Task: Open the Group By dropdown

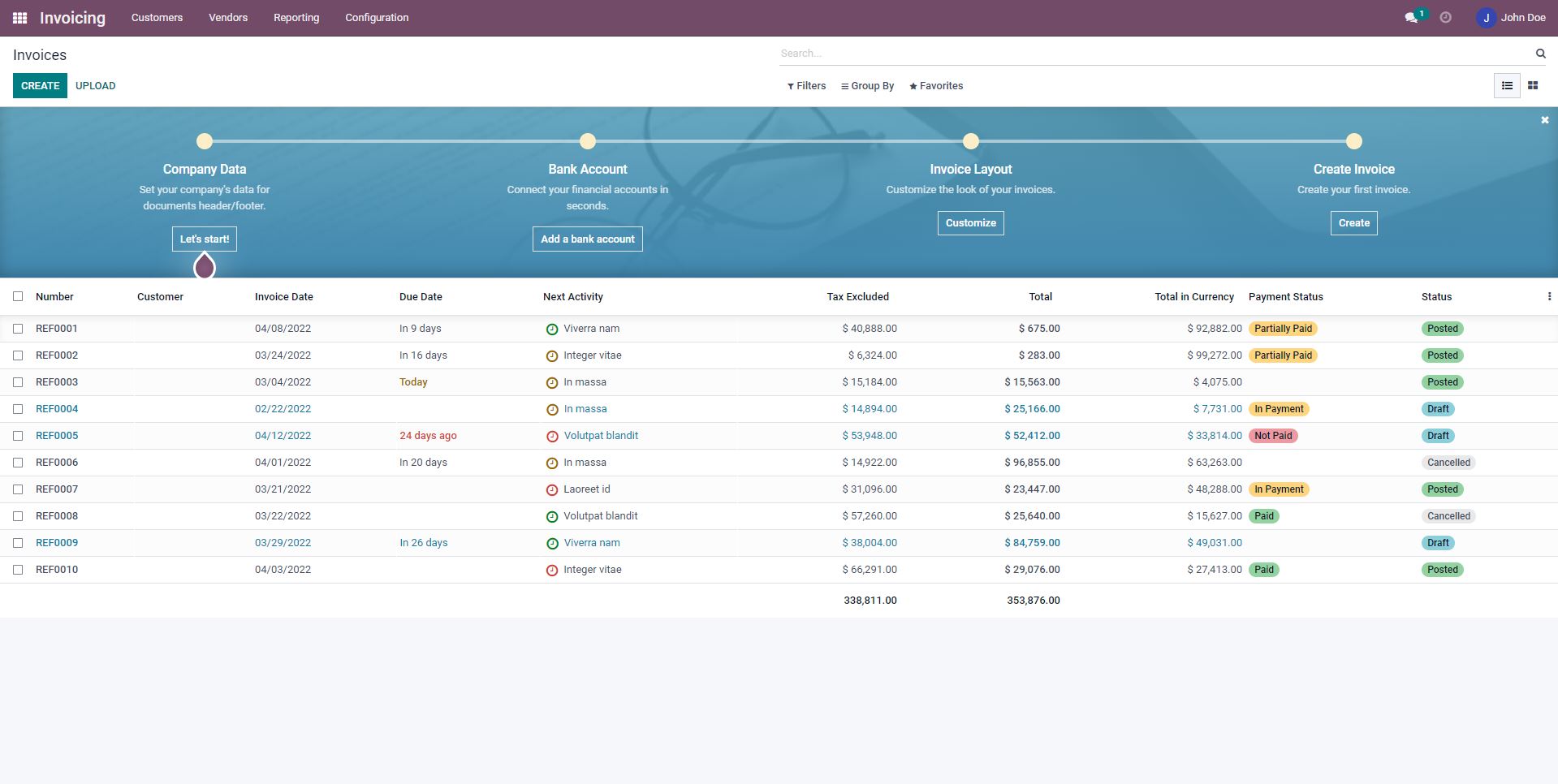Action: click(867, 86)
